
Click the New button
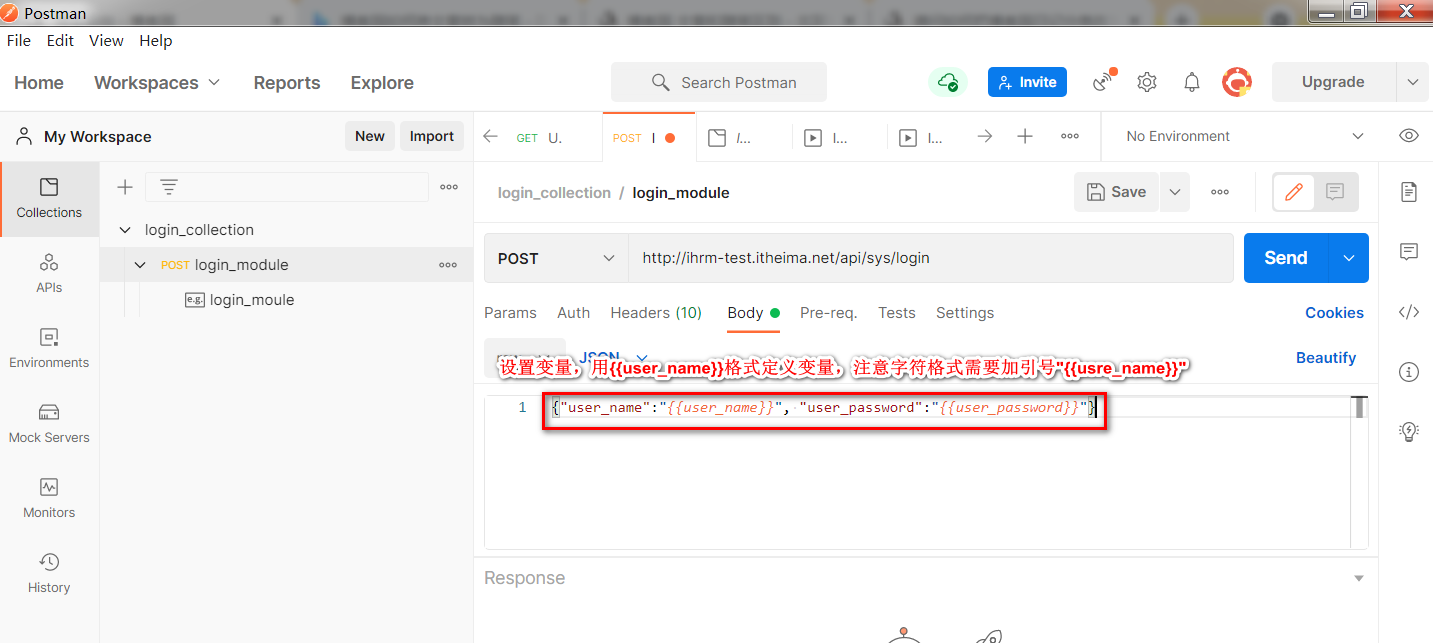370,136
